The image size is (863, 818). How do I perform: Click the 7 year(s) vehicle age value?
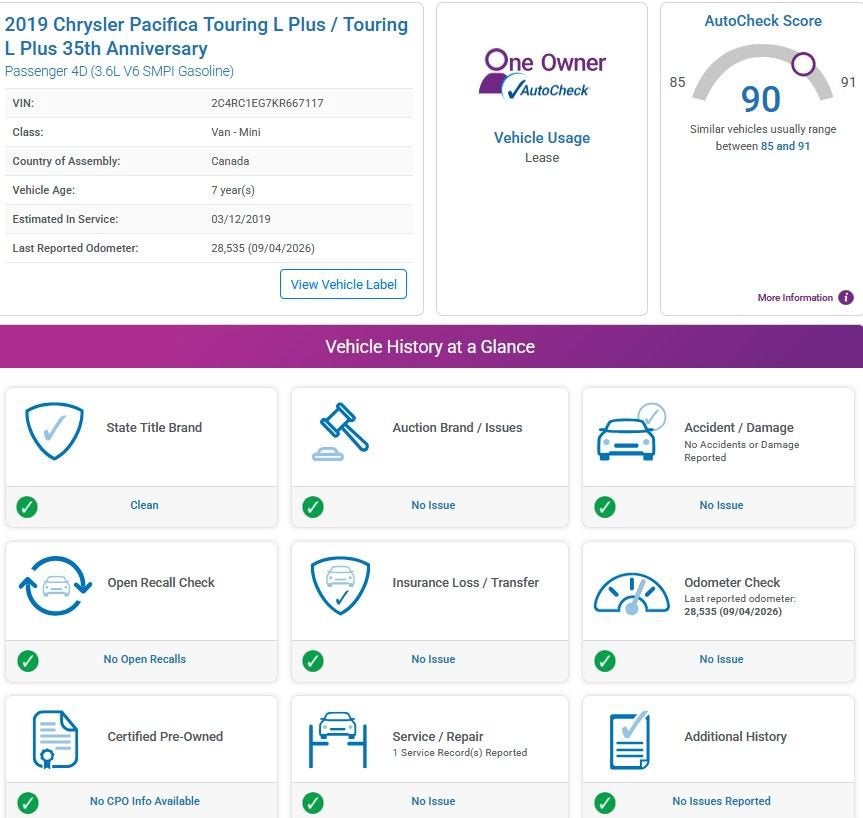pyautogui.click(x=233, y=190)
